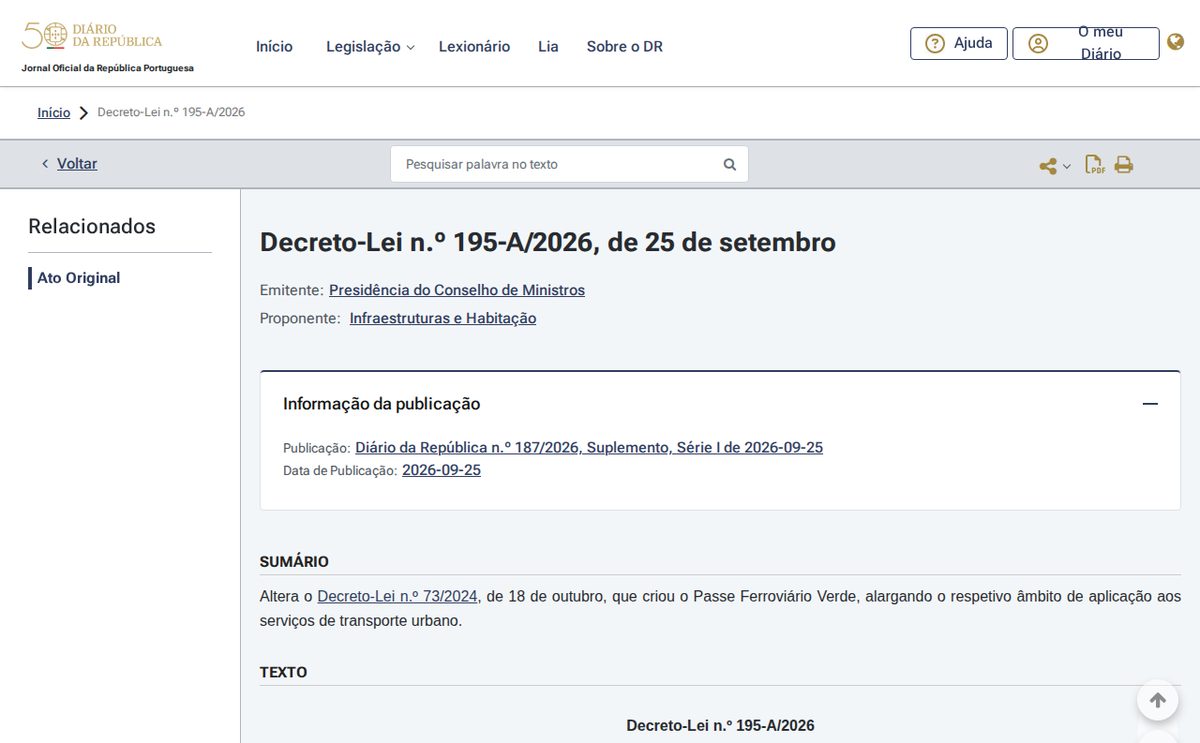This screenshot has width=1200, height=743.
Task: Open the Lexionário menu item
Action: tap(474, 47)
